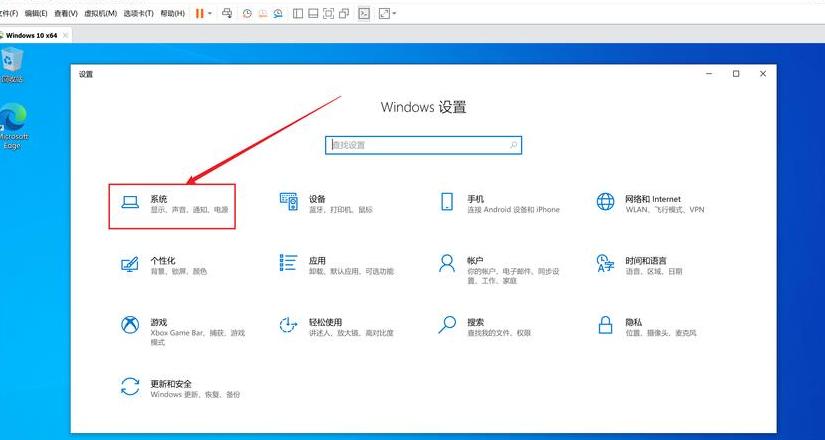
Task: Open the 选项卡(T) menu
Action: [x=138, y=13]
